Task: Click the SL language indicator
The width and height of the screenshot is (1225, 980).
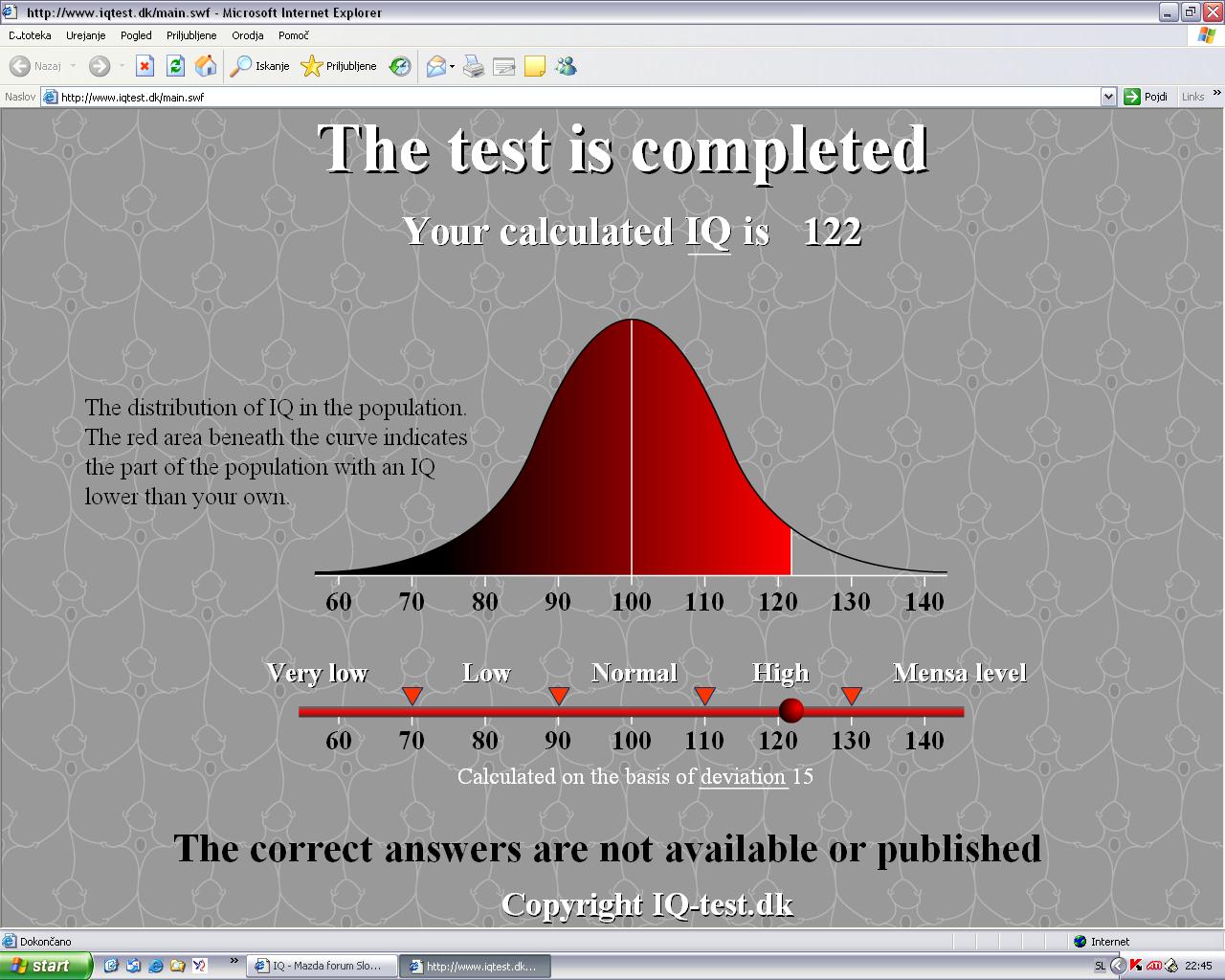Action: [x=1100, y=966]
